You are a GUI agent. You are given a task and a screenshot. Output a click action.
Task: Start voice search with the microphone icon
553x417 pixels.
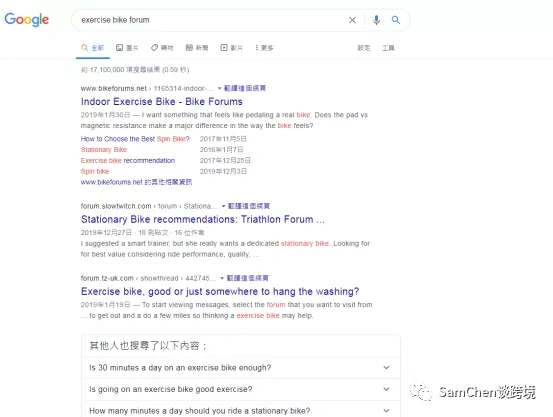[x=376, y=20]
